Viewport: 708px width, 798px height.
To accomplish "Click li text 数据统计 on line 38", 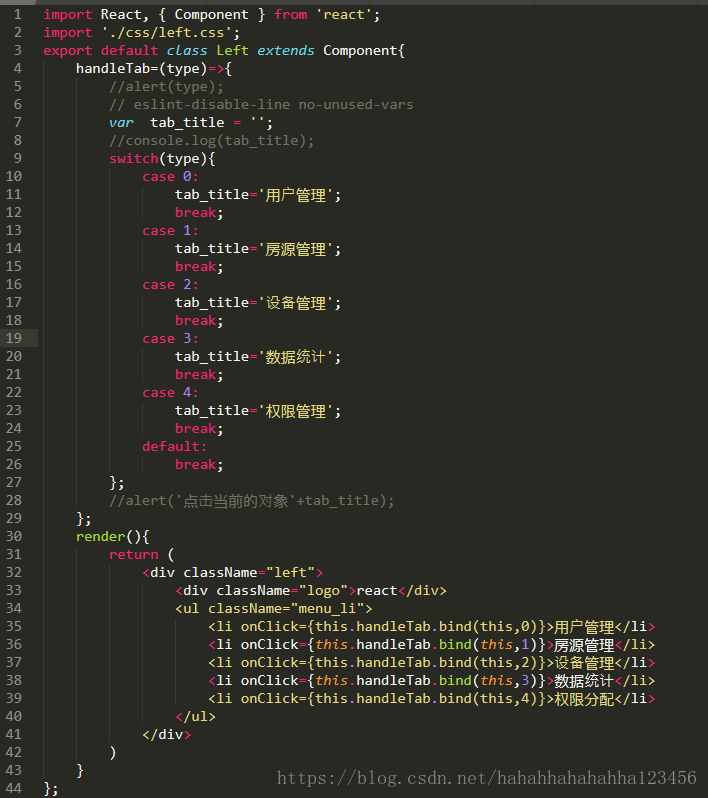I will (584, 680).
